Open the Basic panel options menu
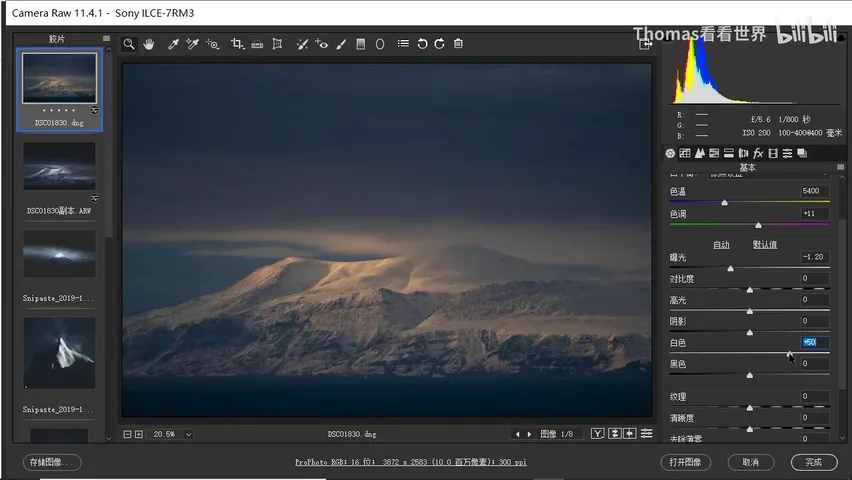The image size is (852, 480). 841,167
